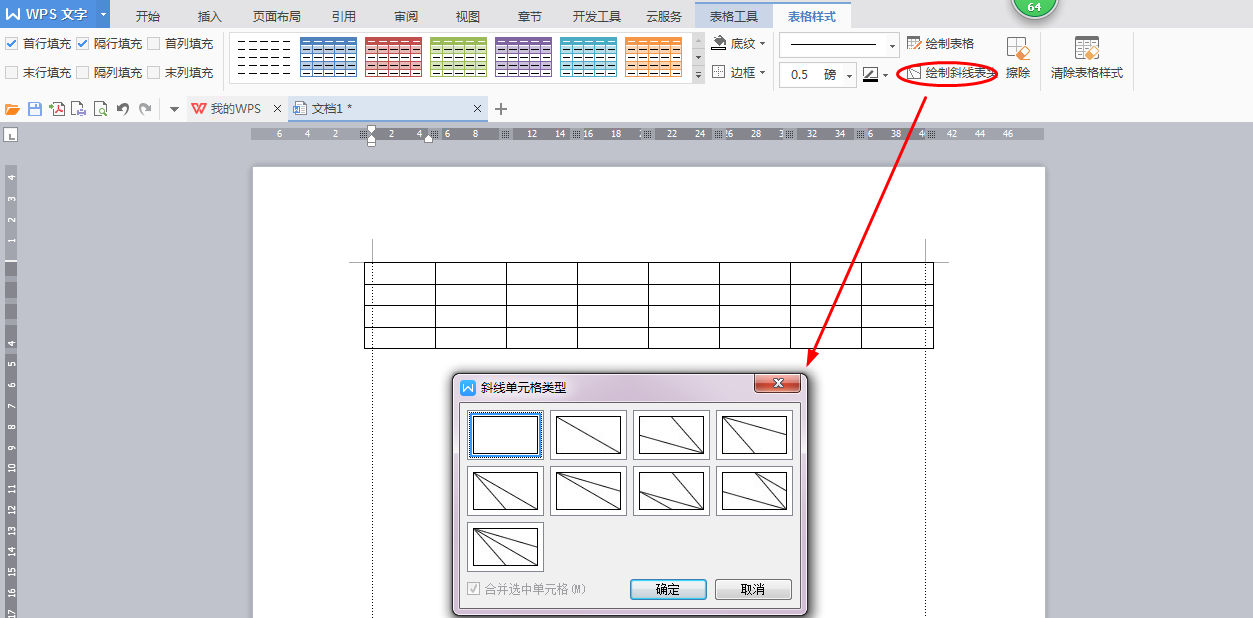1253x618 pixels.
Task: Choose the blank cell type without diagonal
Action: (x=505, y=435)
